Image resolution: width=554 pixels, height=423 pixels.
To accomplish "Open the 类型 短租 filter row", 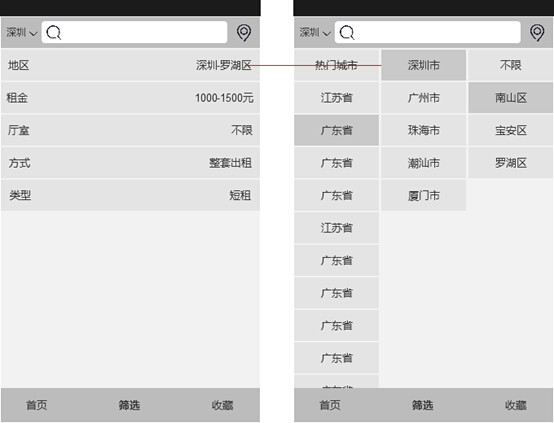I will click(130, 195).
